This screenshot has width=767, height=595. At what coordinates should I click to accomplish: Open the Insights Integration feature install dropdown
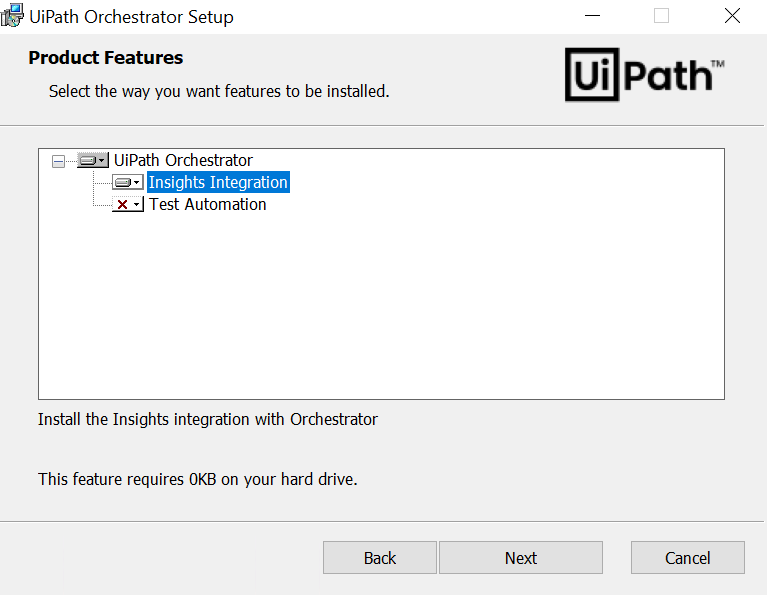click(128, 183)
